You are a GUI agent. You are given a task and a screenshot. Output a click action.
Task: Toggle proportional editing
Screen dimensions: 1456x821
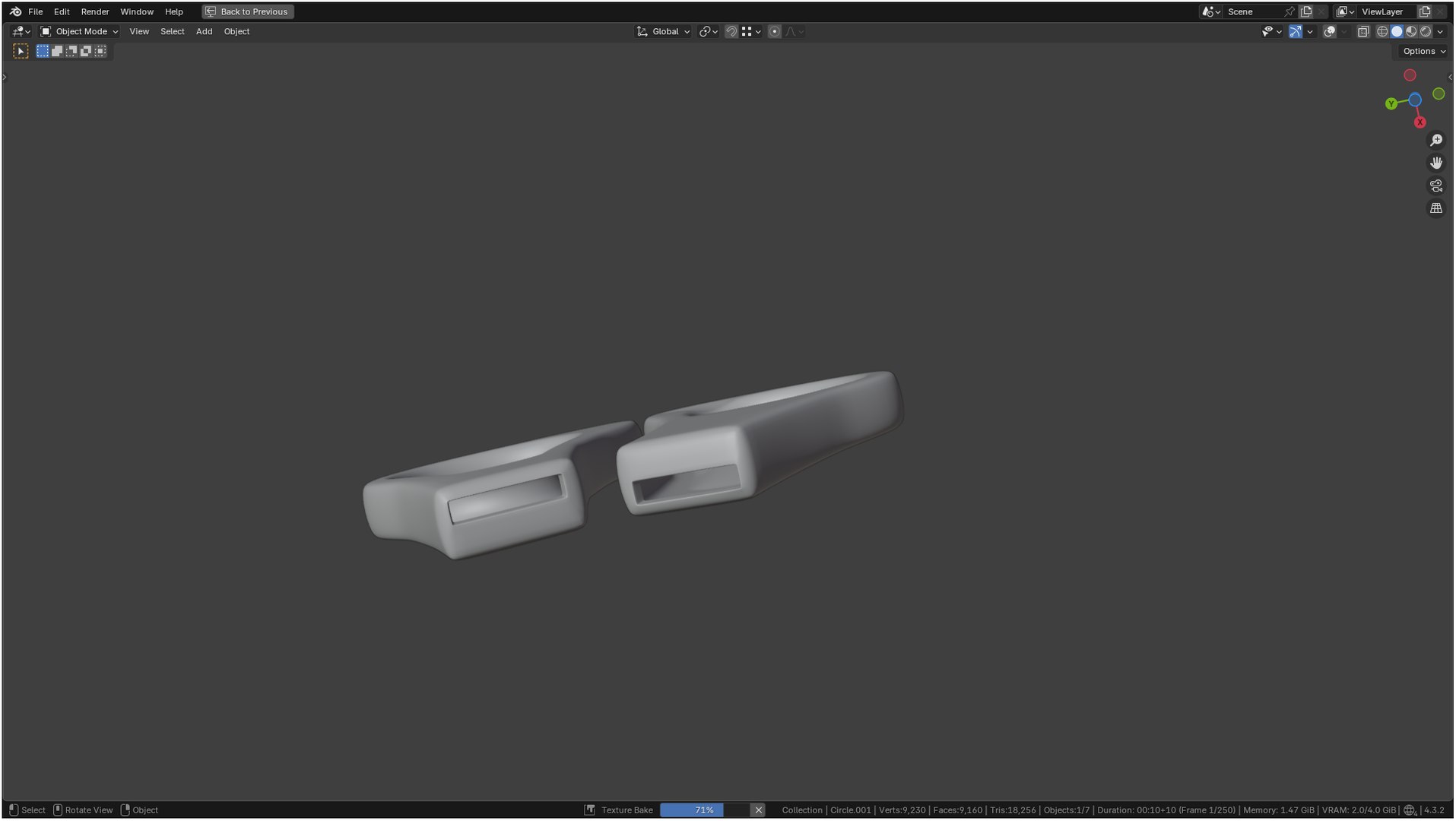point(774,31)
